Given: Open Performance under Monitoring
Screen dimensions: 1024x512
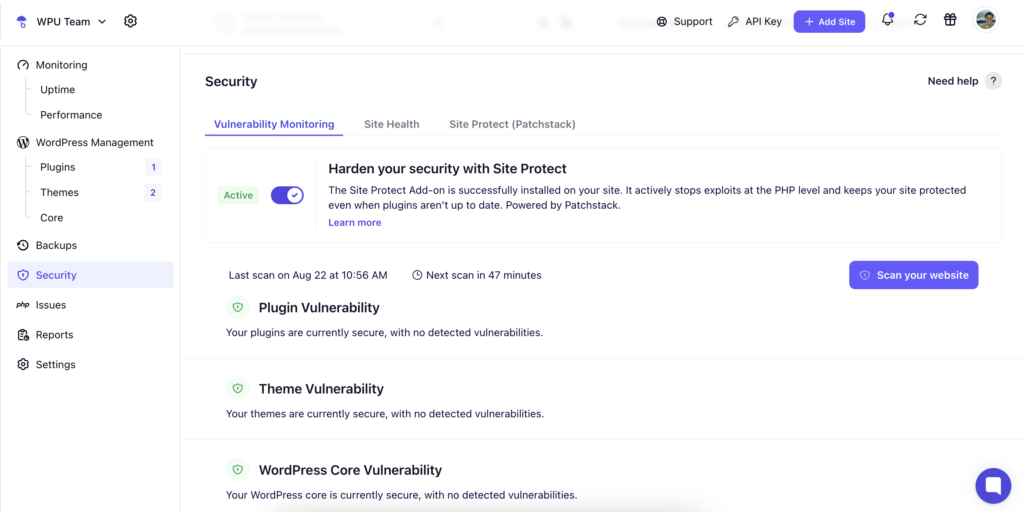Looking at the screenshot, I should pos(71,115).
